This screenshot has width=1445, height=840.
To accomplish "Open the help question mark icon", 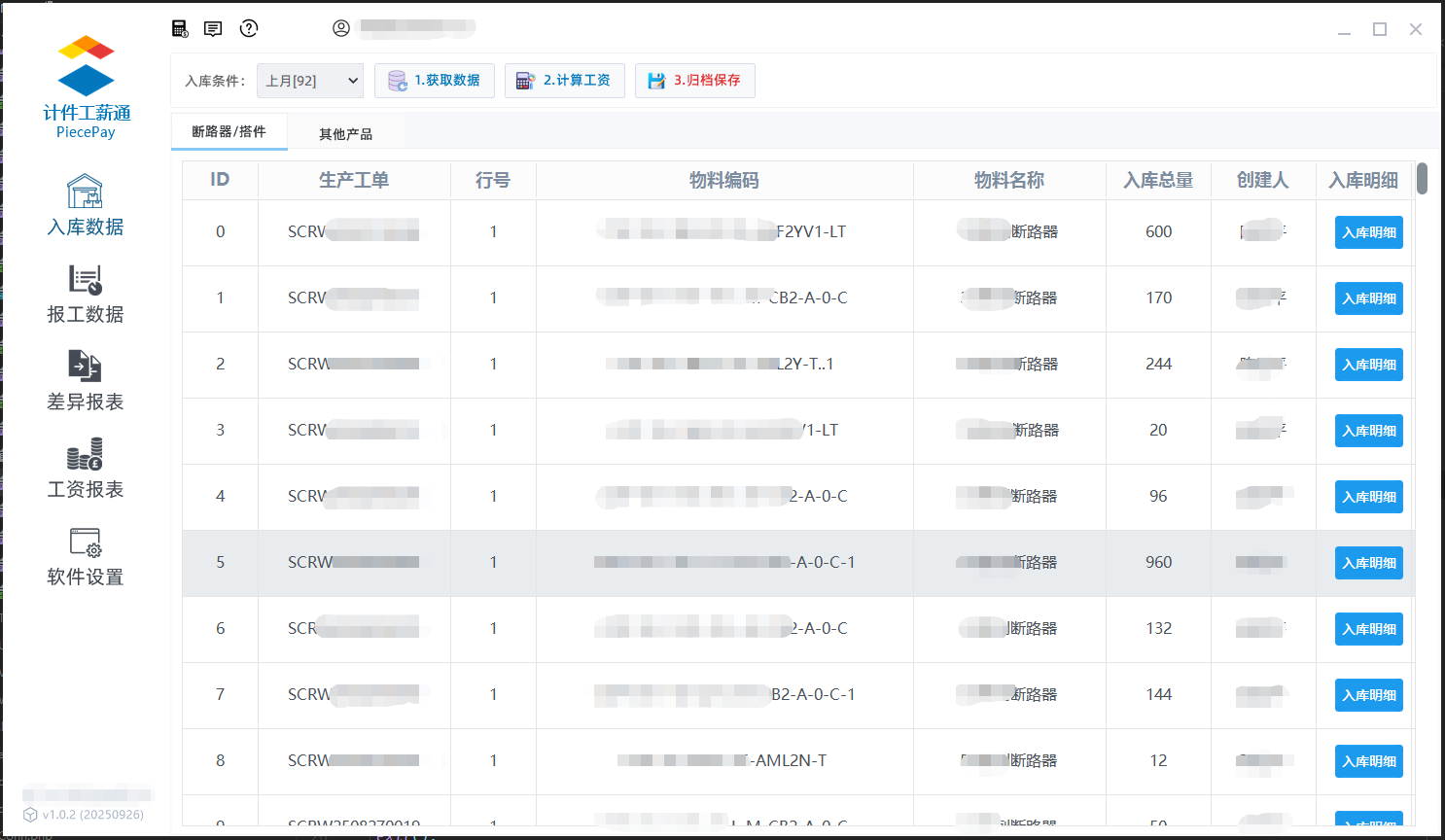I will click(249, 28).
